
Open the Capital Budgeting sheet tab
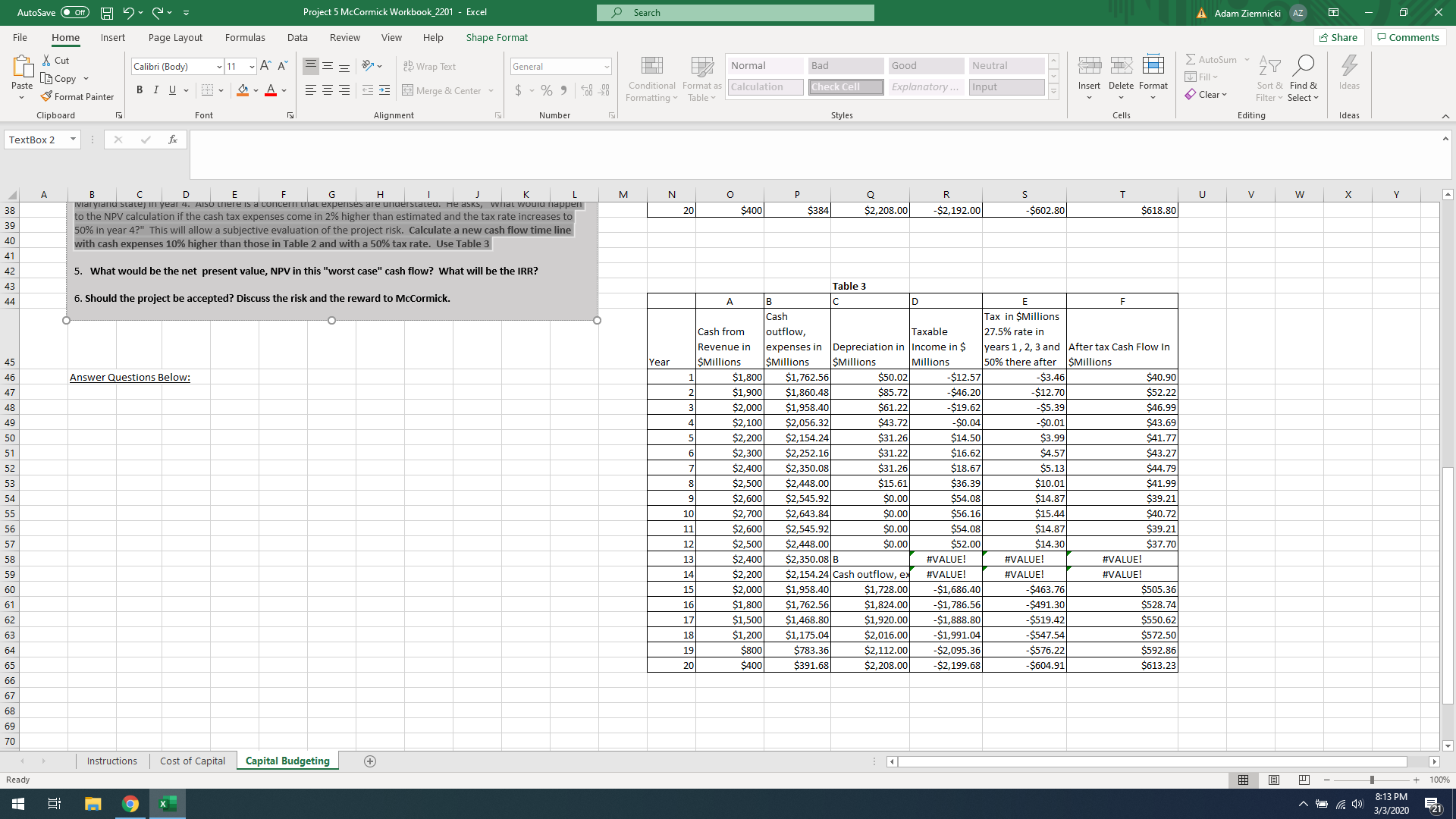(287, 761)
